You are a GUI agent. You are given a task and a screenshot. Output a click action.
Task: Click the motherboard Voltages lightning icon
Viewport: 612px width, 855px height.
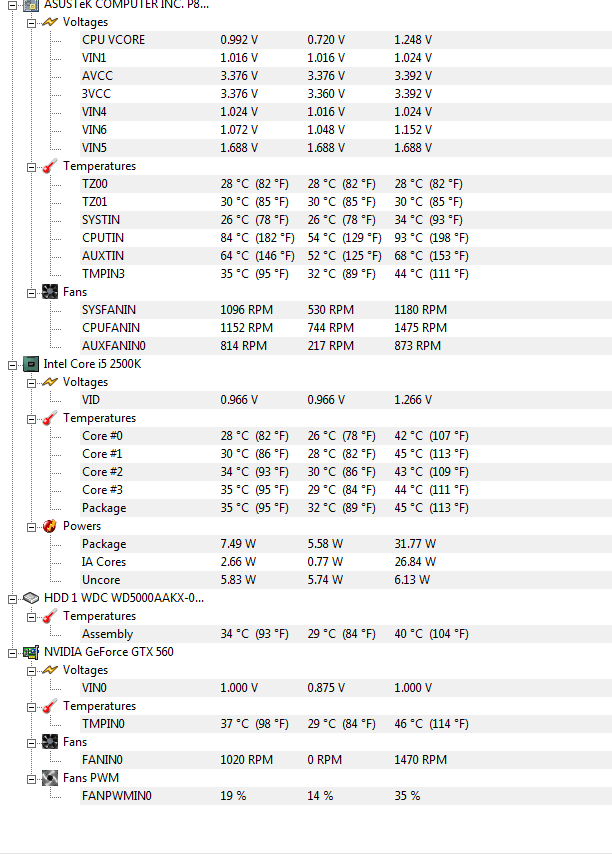[50, 22]
